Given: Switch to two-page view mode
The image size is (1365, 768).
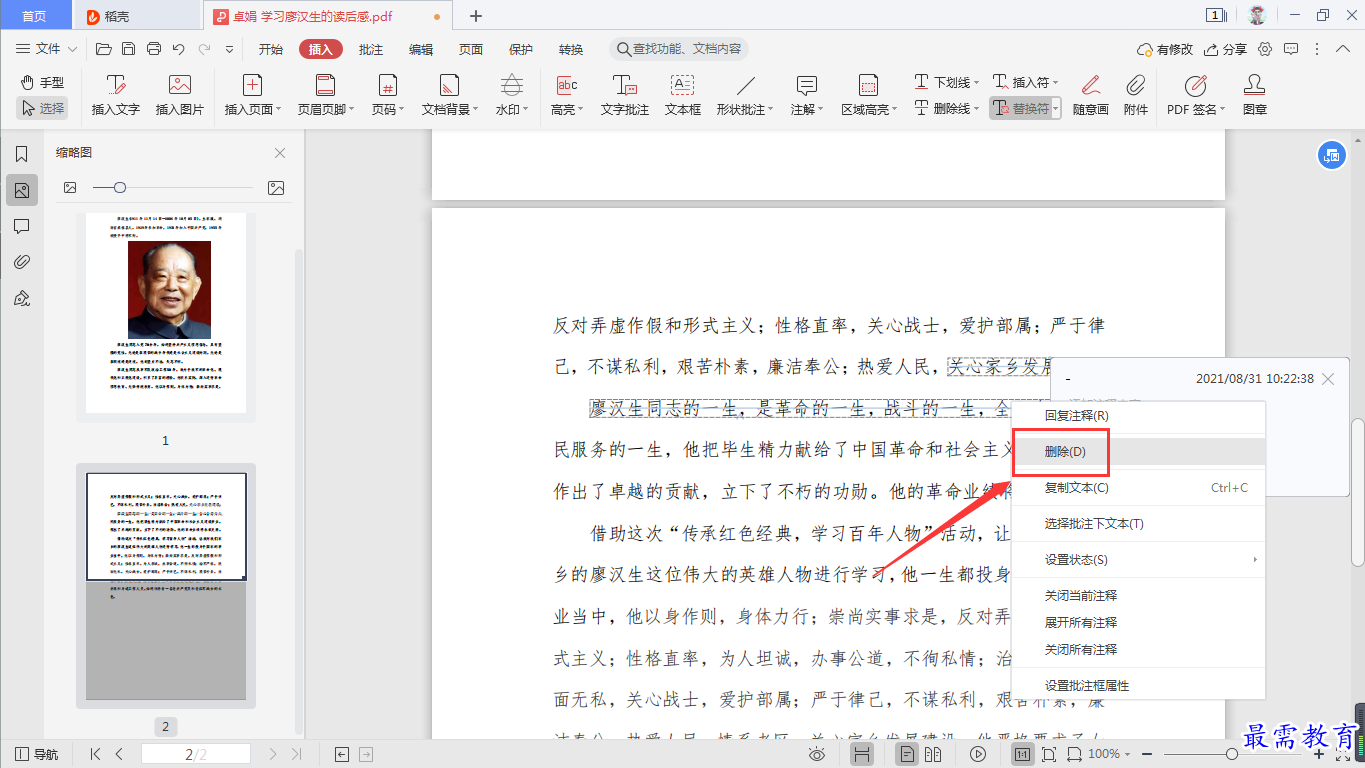Looking at the screenshot, I should point(934,754).
